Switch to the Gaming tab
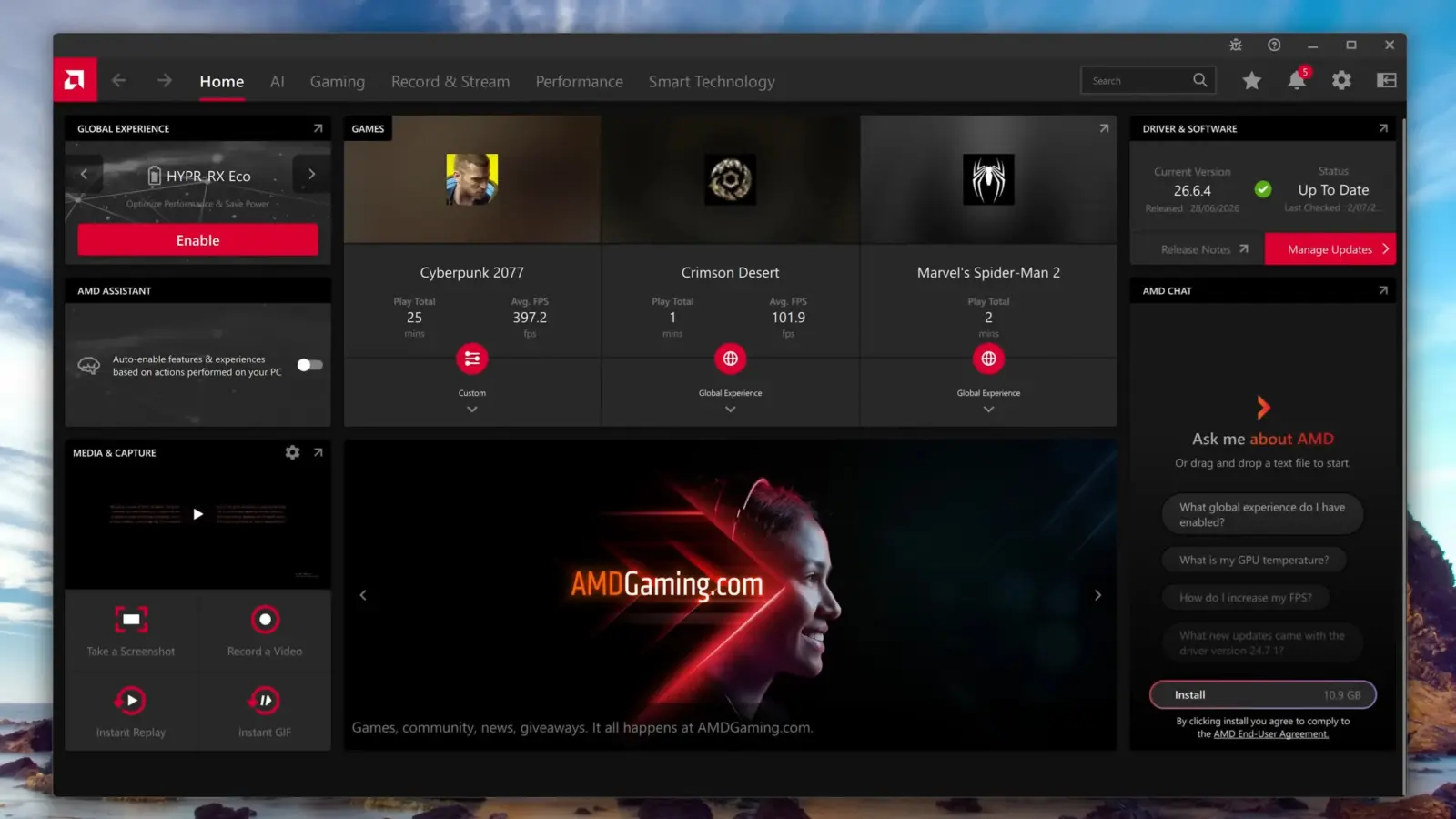 337,81
